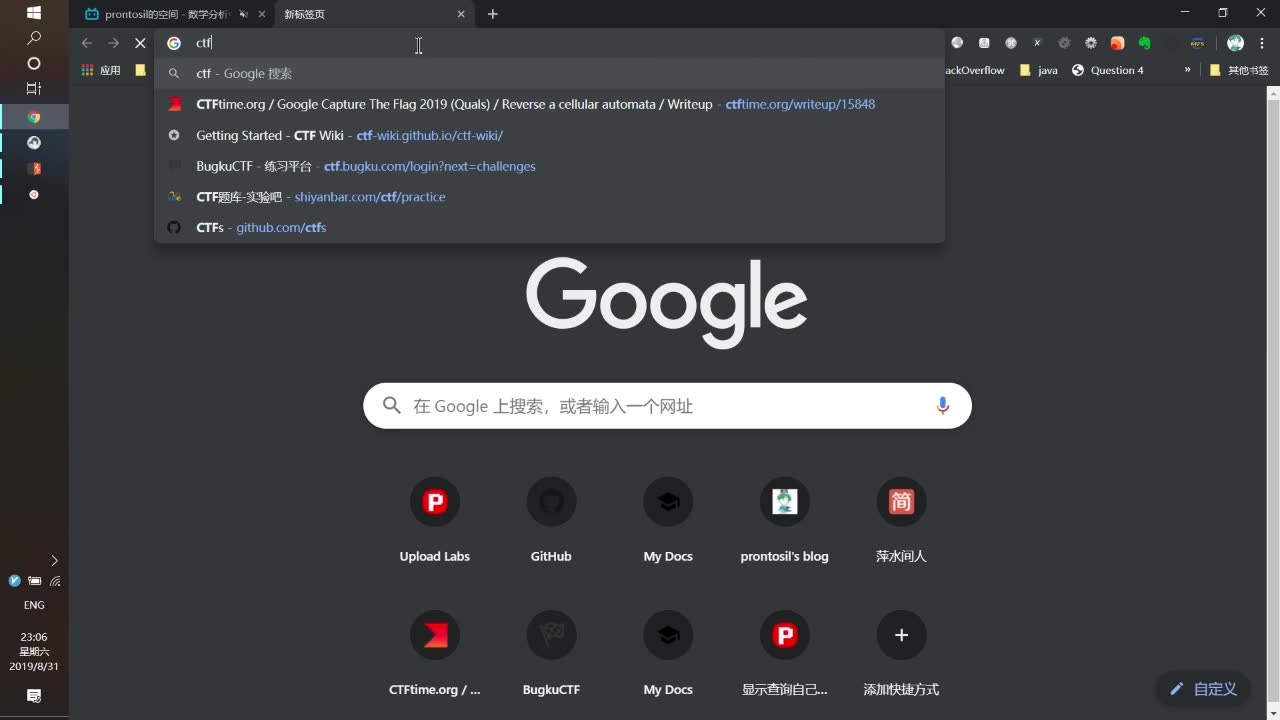The width and height of the screenshot is (1280, 720).
Task: Open the Upload Labs shortcut
Action: point(434,521)
